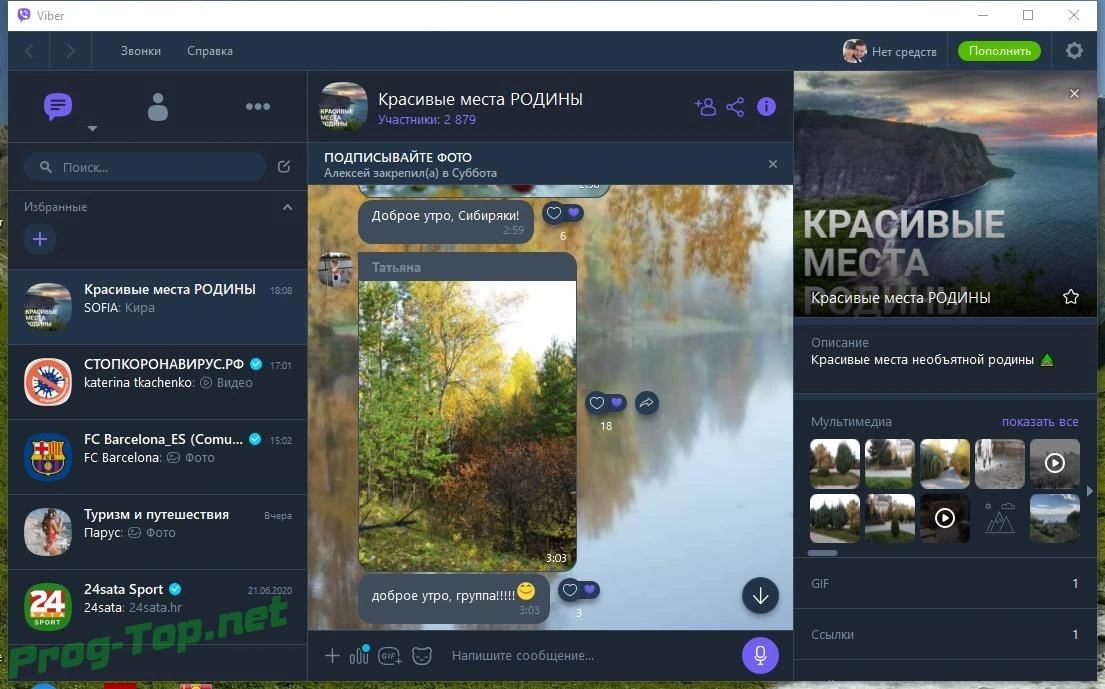
Task: Open settings with the gear icon
Action: pos(1074,51)
